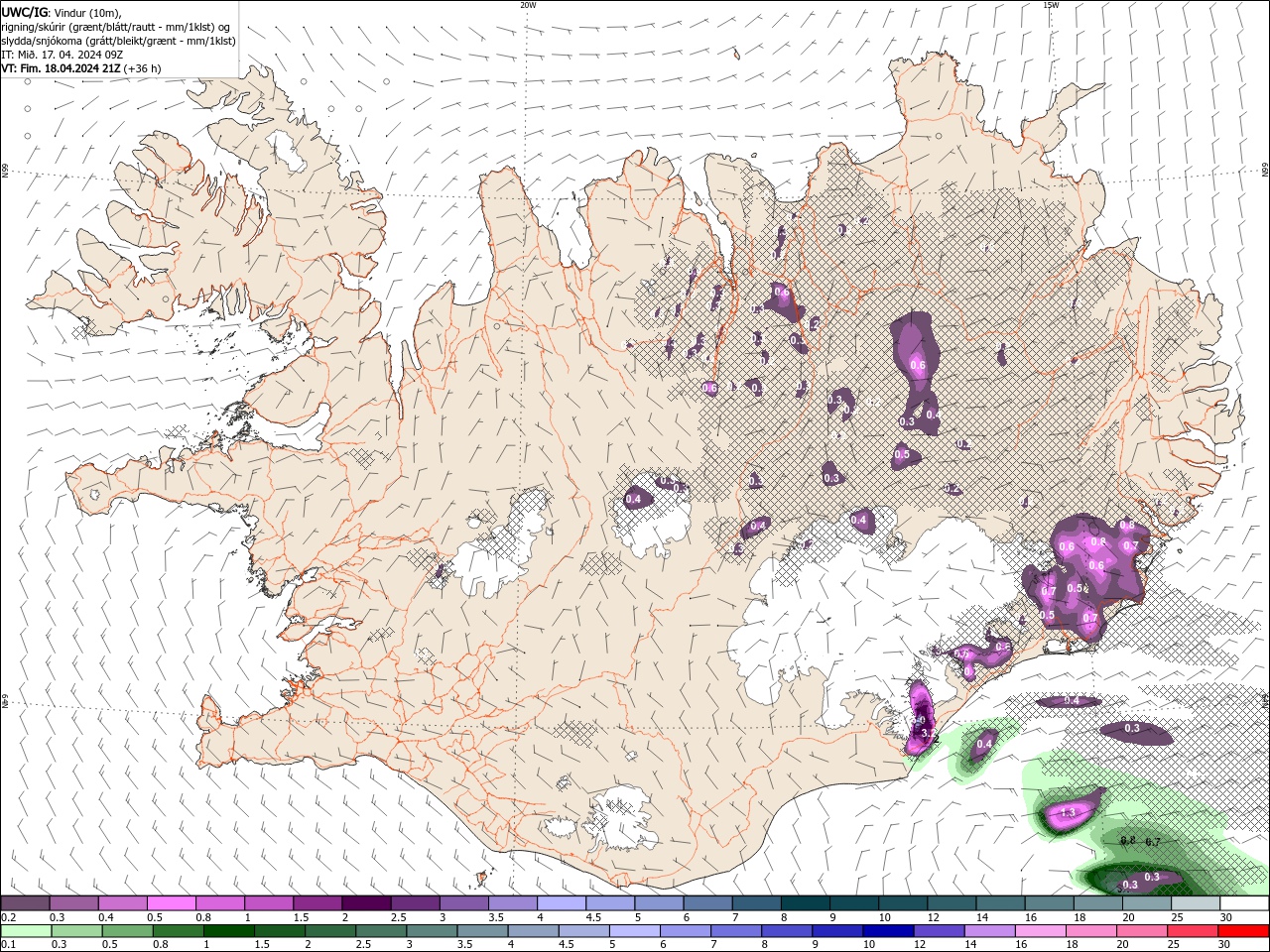Pick the grey-teal swatch labelled 3 in rain legend
The height and width of the screenshot is (952, 1270).
tap(432, 931)
